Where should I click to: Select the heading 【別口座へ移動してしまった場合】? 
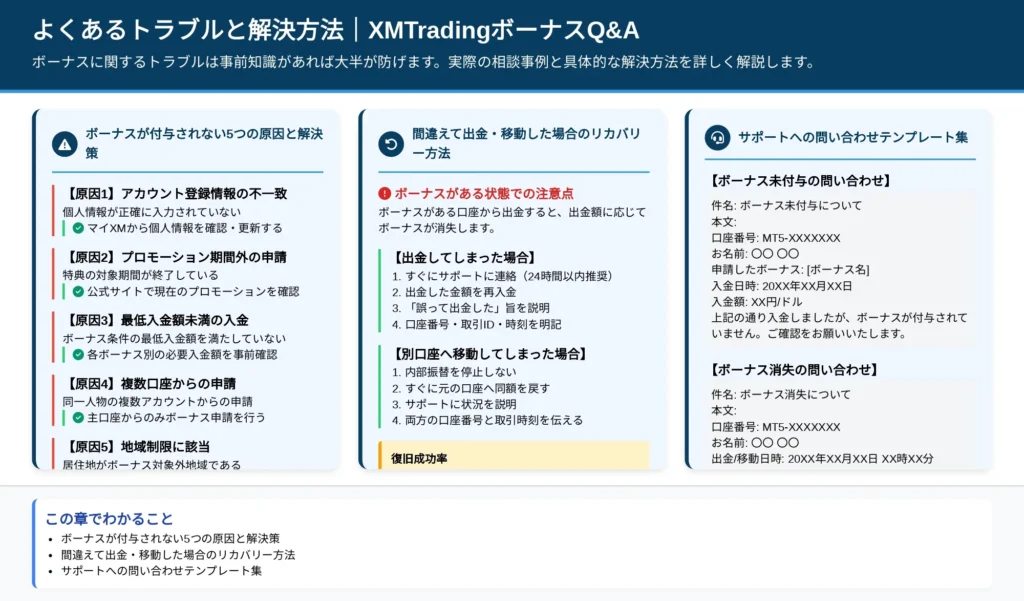point(488,354)
